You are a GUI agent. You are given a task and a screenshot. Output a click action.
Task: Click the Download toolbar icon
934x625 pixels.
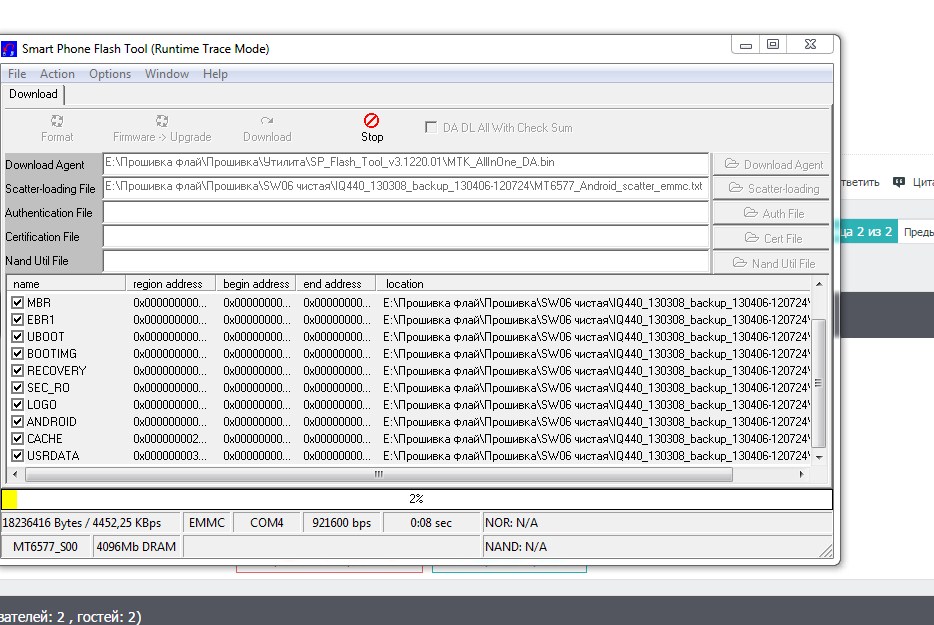267,121
